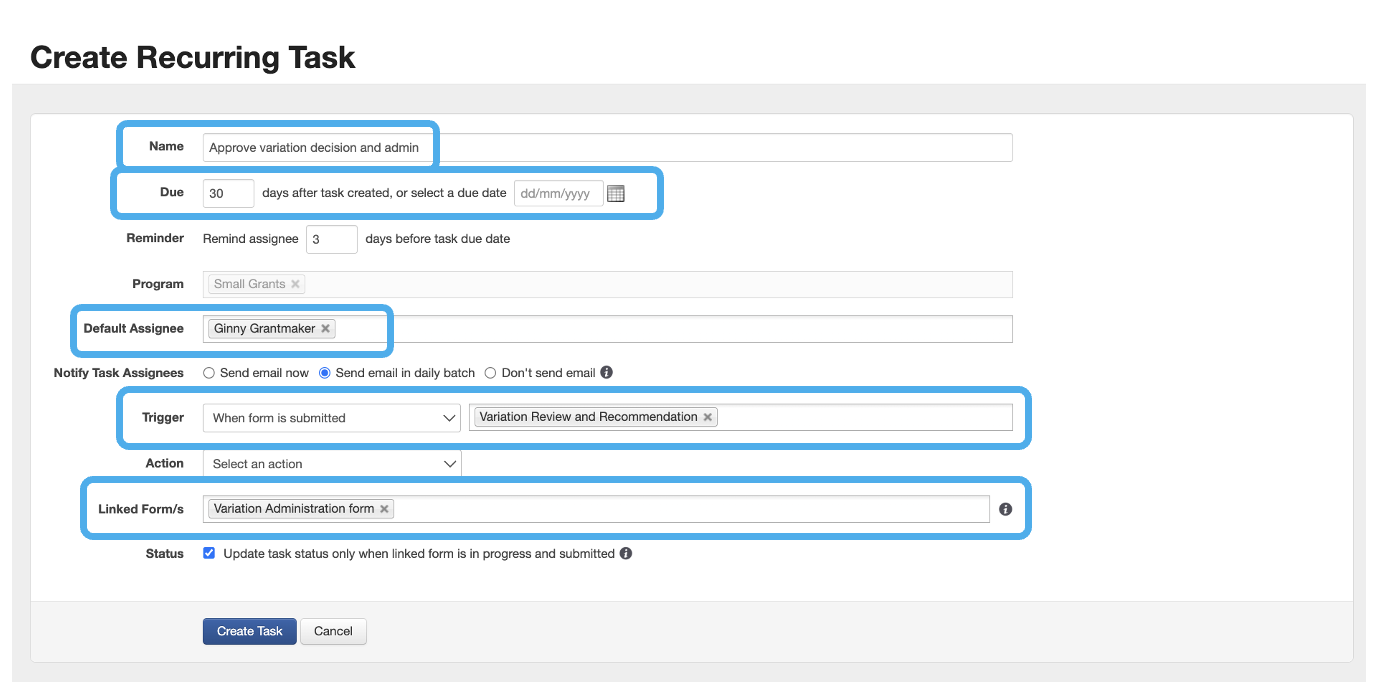
Task: Click the Create Task button
Action: click(249, 631)
